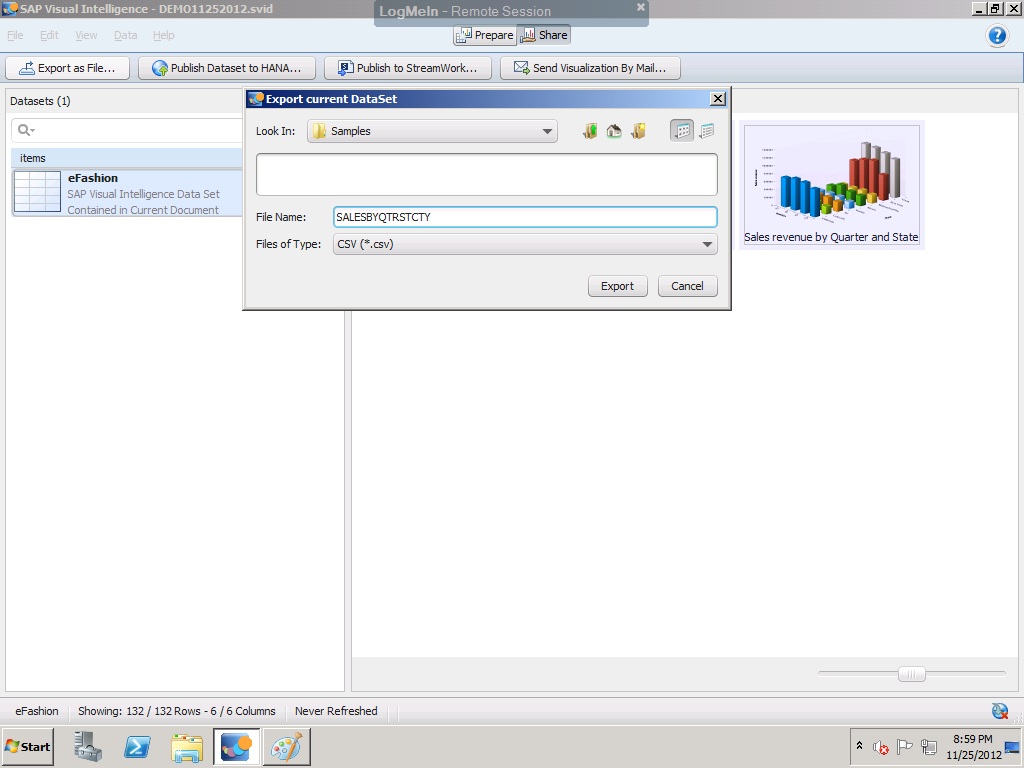Screen dimensions: 1024x768
Task: Show hidden tray icons
Action: (x=859, y=746)
